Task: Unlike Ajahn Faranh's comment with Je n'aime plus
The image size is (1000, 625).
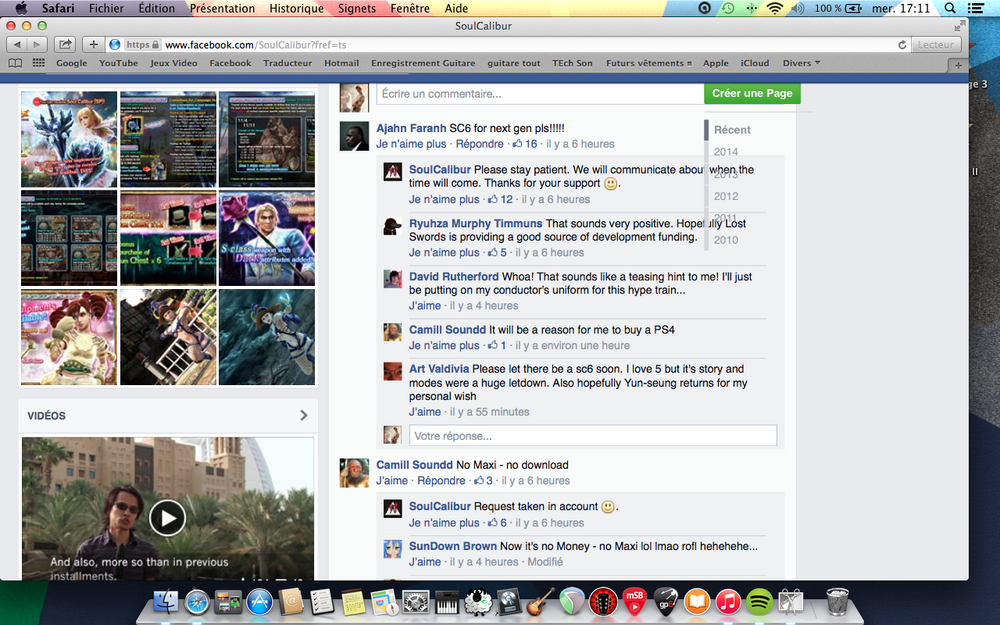Action: pyautogui.click(x=412, y=144)
